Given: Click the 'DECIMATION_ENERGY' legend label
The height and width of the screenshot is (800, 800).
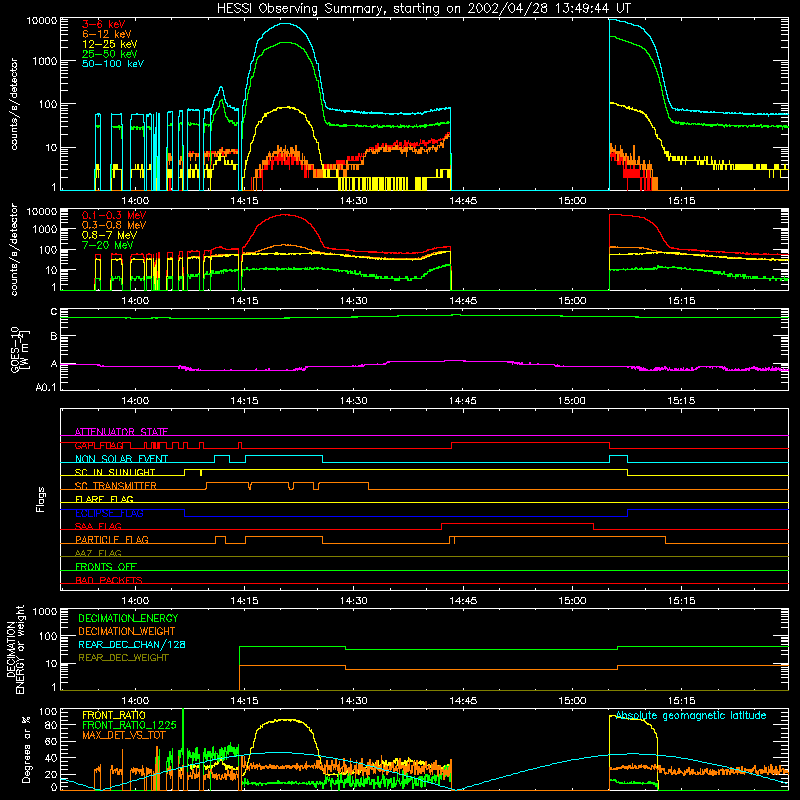Looking at the screenshot, I should [128, 618].
